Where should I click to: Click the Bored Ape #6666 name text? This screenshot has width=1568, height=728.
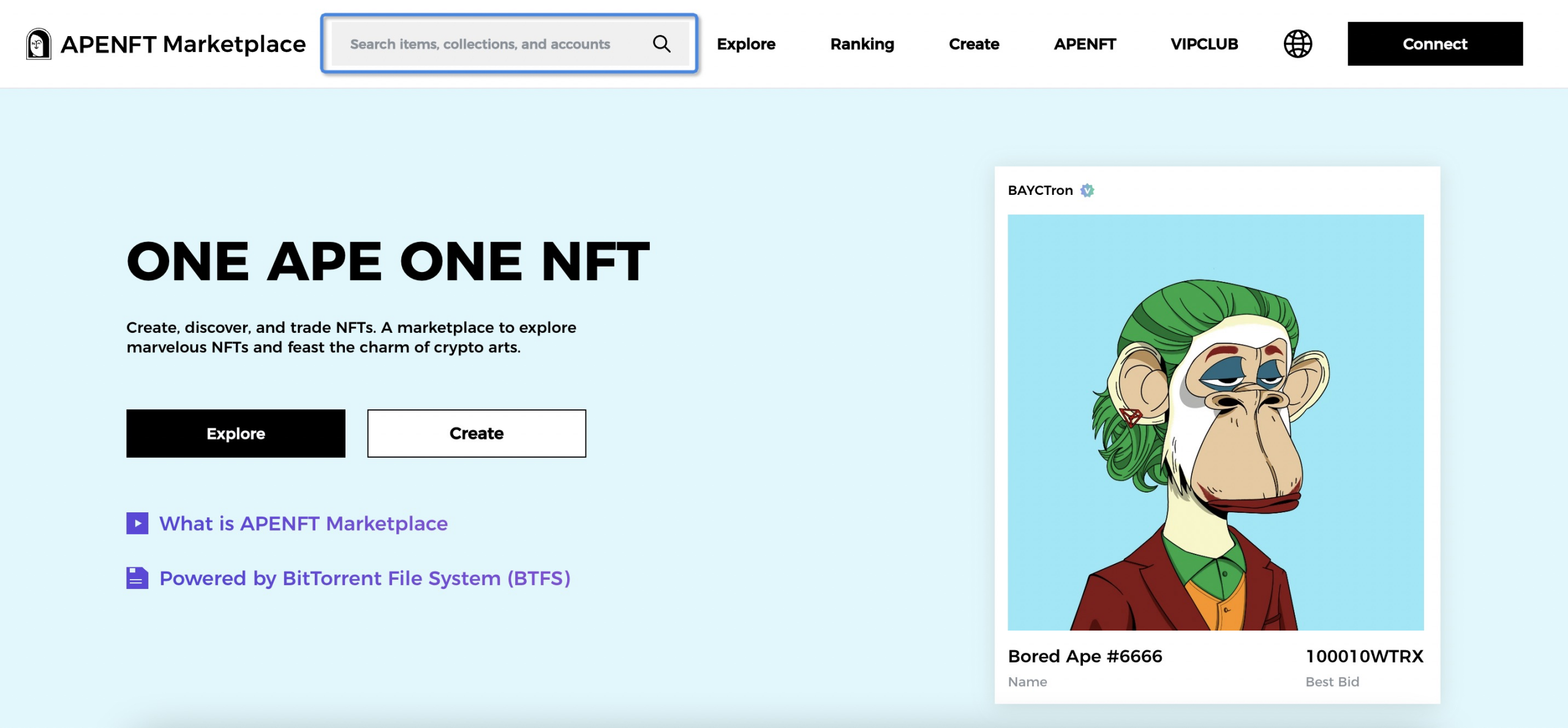pos(1085,656)
